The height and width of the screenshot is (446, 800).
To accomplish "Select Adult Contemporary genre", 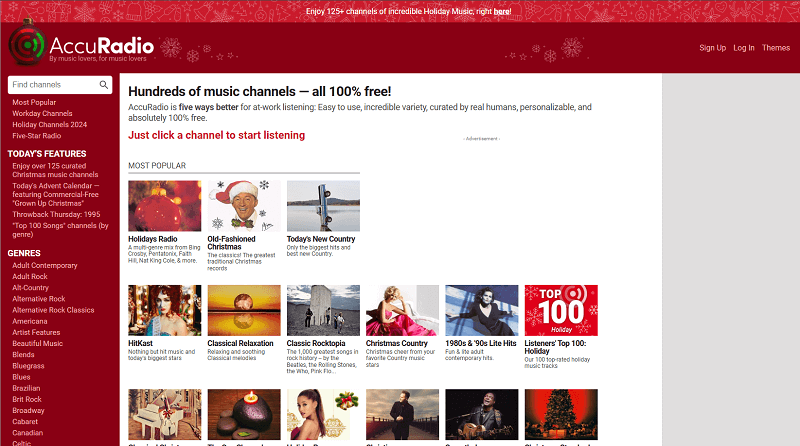I will [x=45, y=265].
